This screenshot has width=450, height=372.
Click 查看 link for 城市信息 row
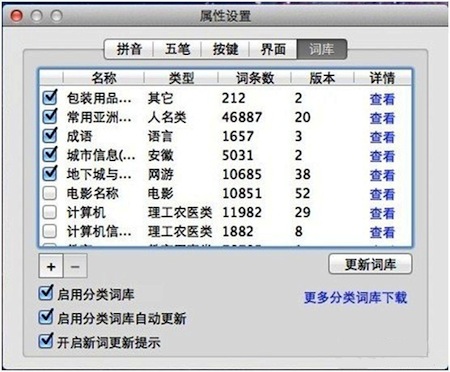(x=382, y=156)
